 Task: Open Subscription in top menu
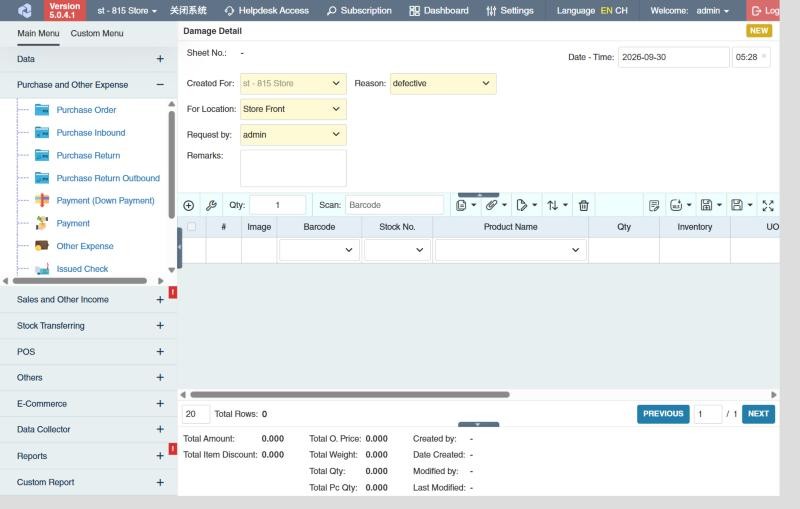point(359,10)
